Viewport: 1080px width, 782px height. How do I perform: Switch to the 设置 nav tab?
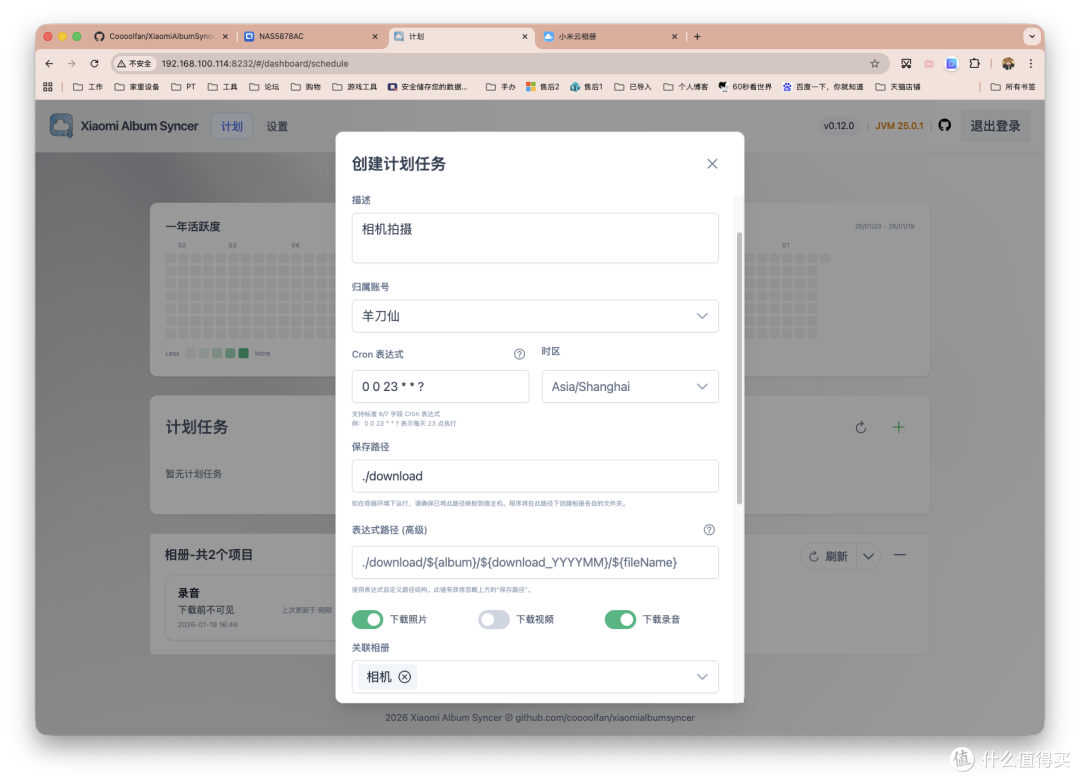click(x=277, y=126)
